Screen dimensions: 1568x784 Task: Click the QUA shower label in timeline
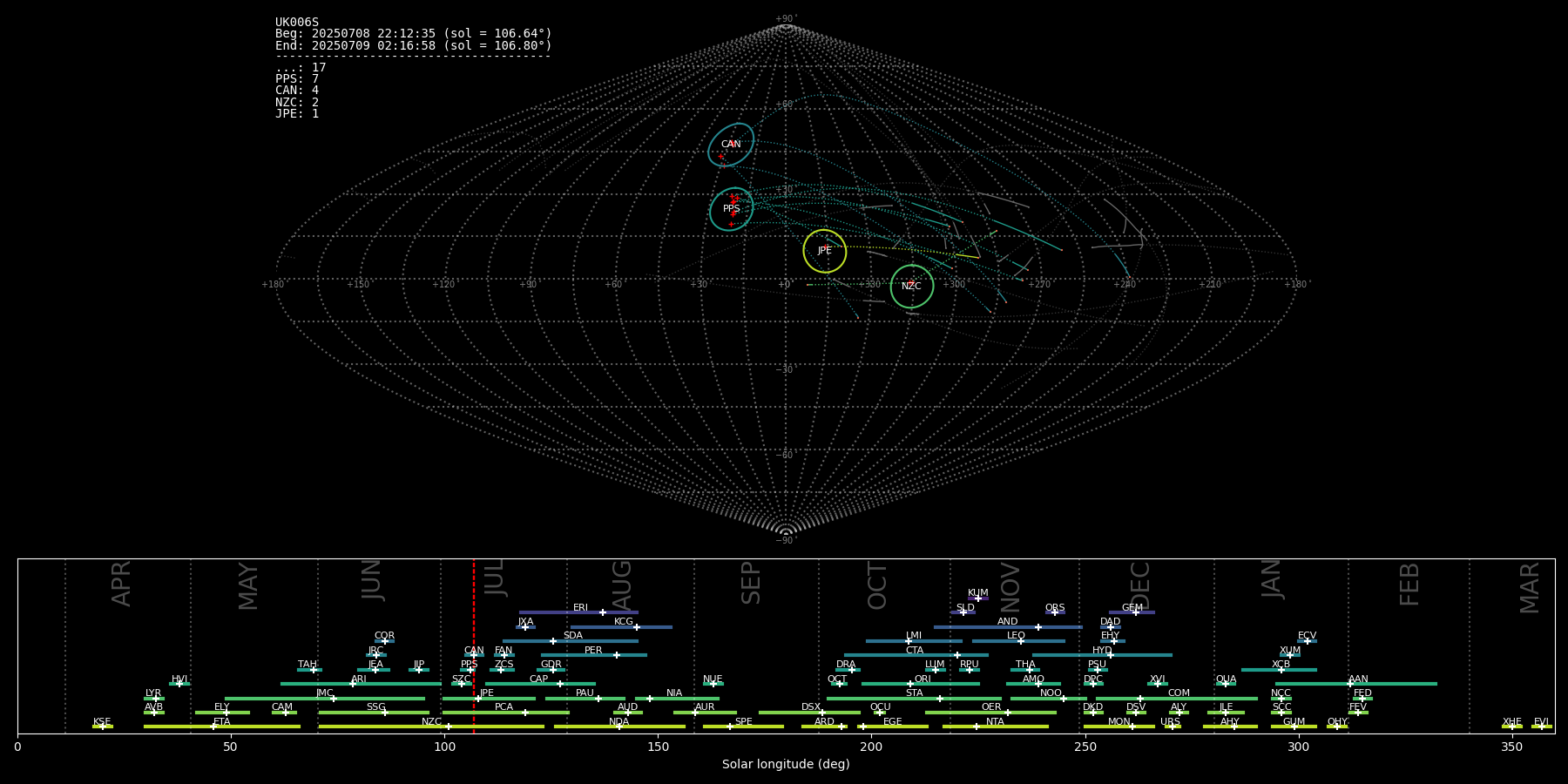coord(1226,679)
